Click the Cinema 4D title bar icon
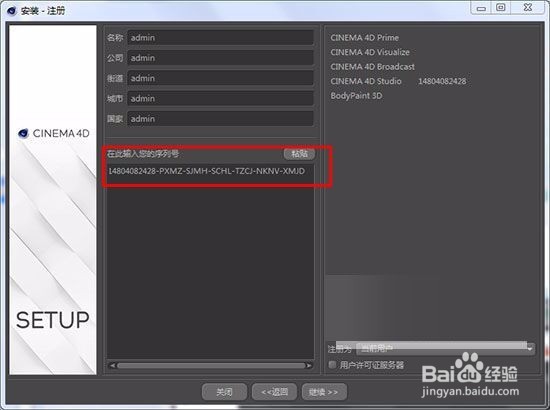 click(x=12, y=11)
